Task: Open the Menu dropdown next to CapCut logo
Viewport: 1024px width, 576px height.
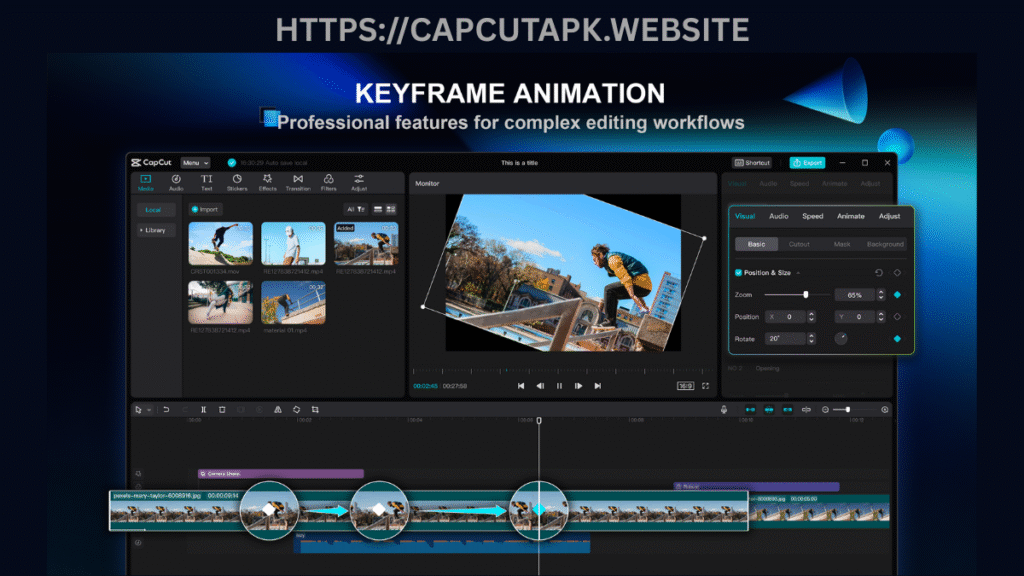Action: [x=195, y=163]
